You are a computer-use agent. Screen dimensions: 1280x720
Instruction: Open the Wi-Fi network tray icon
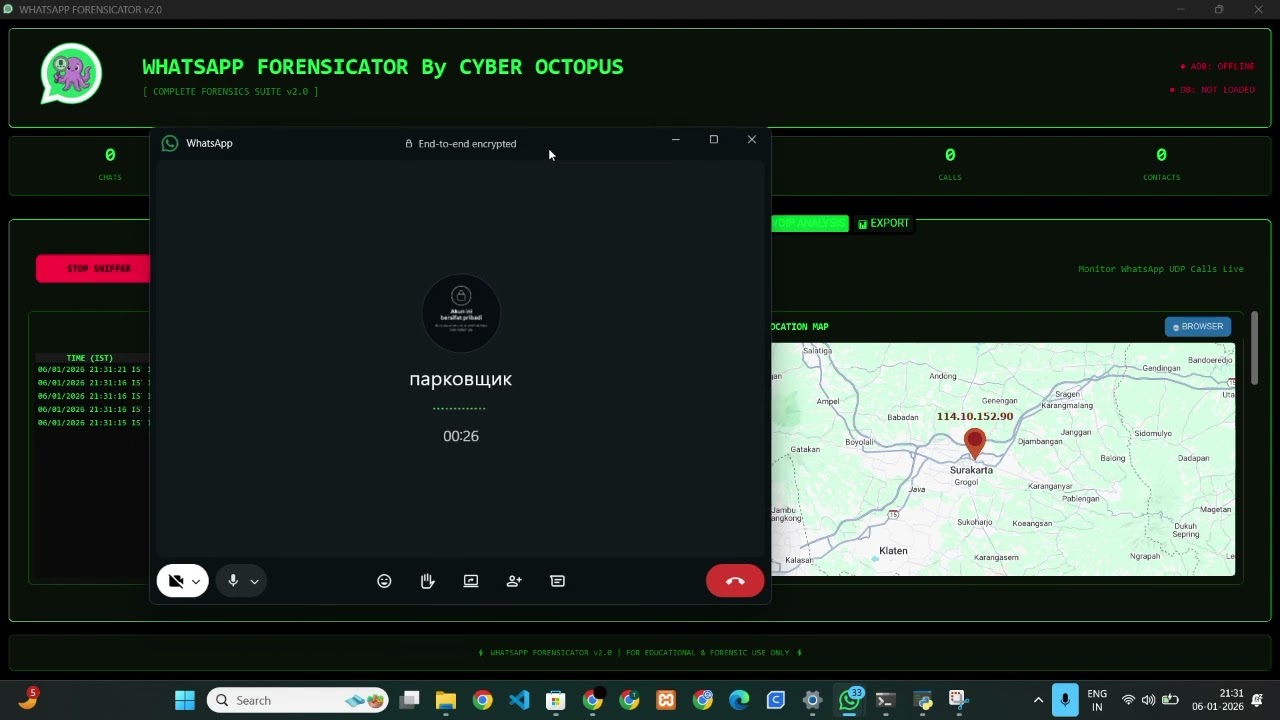(x=1128, y=700)
